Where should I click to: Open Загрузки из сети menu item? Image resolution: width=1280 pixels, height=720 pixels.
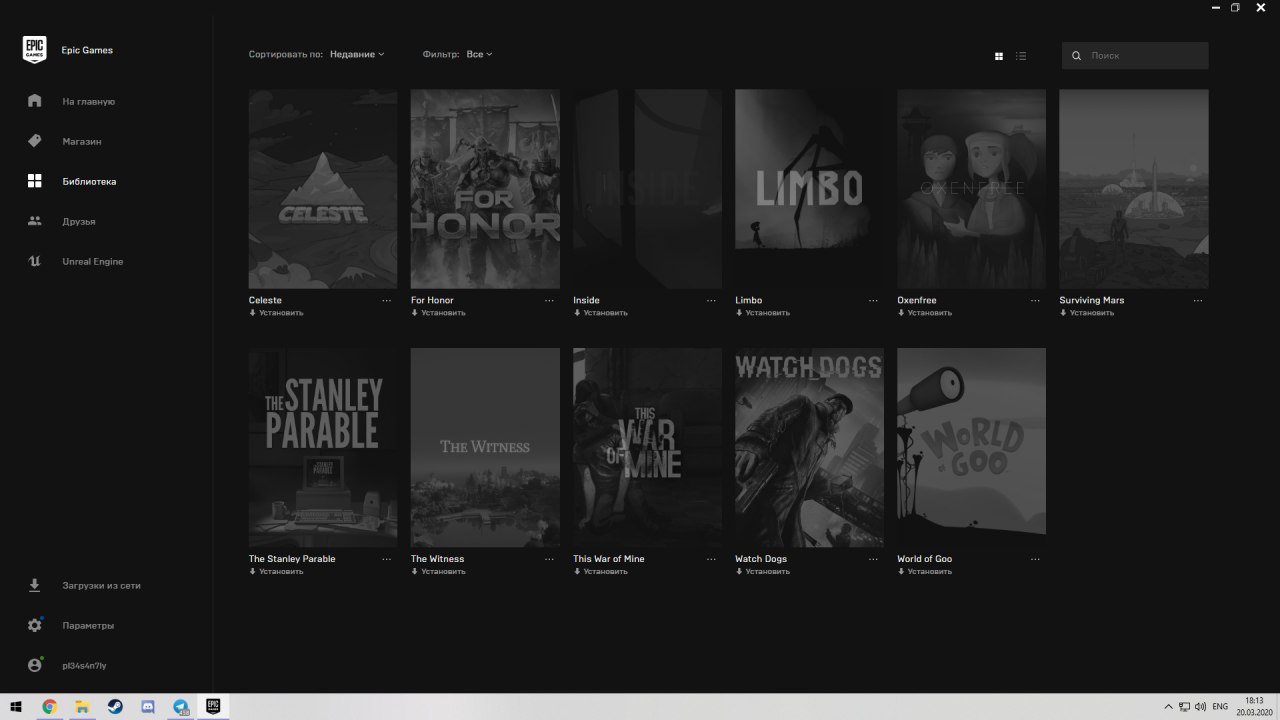101,586
